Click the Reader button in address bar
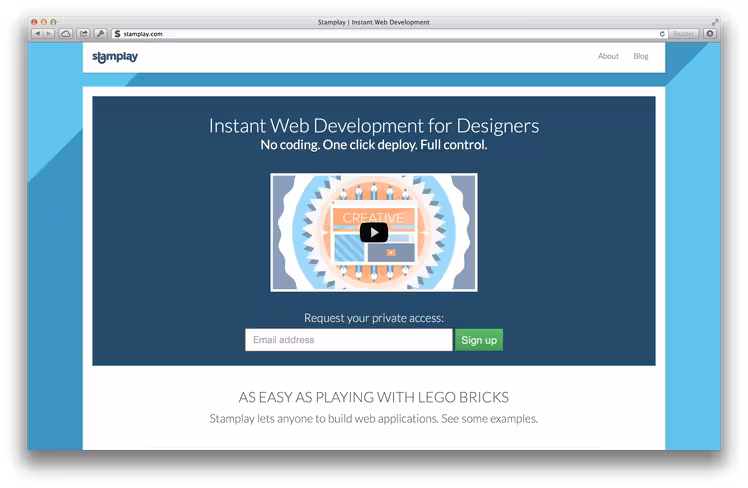748x488 pixels. point(684,34)
